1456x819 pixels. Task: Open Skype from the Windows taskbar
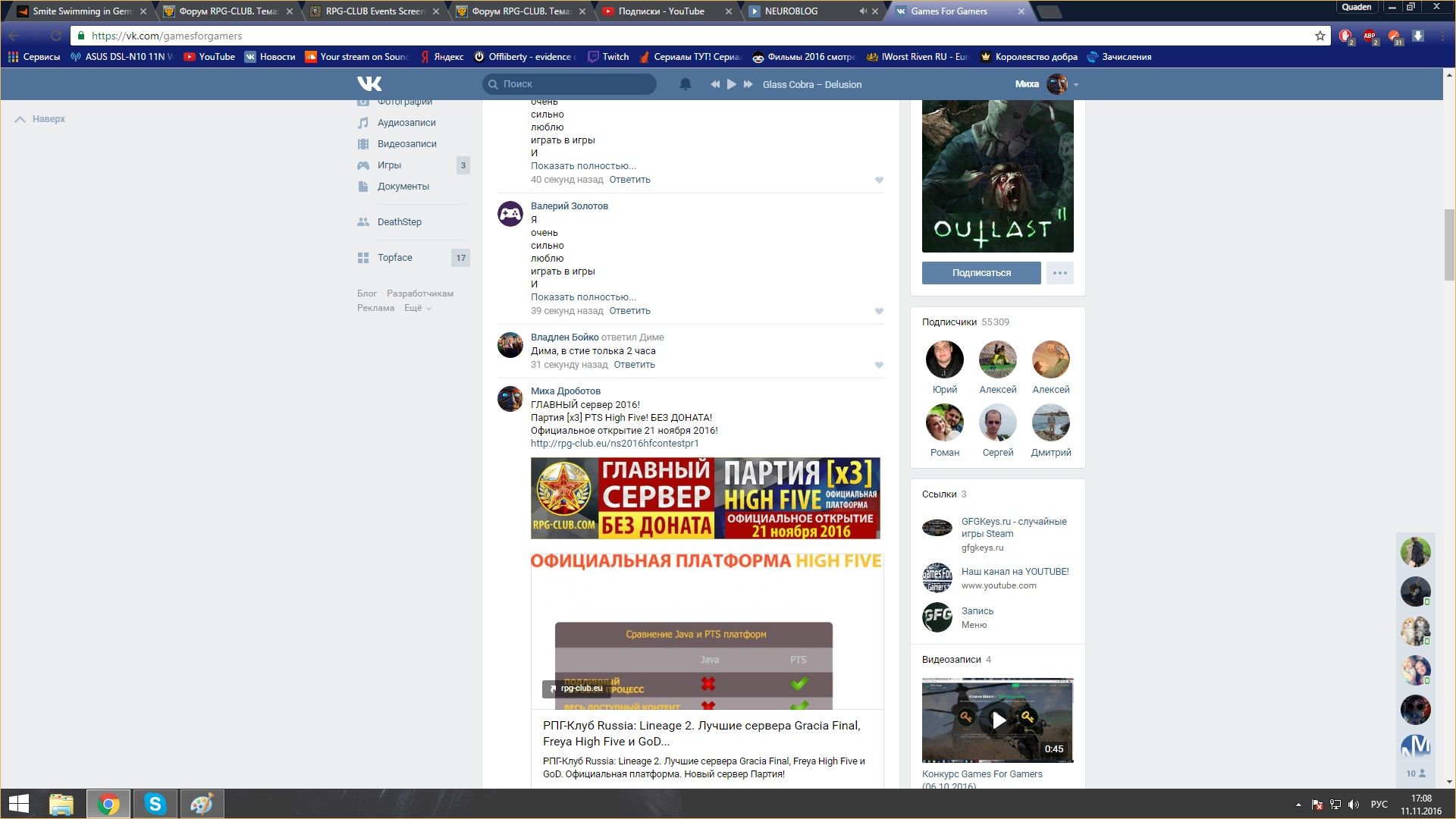[155, 804]
